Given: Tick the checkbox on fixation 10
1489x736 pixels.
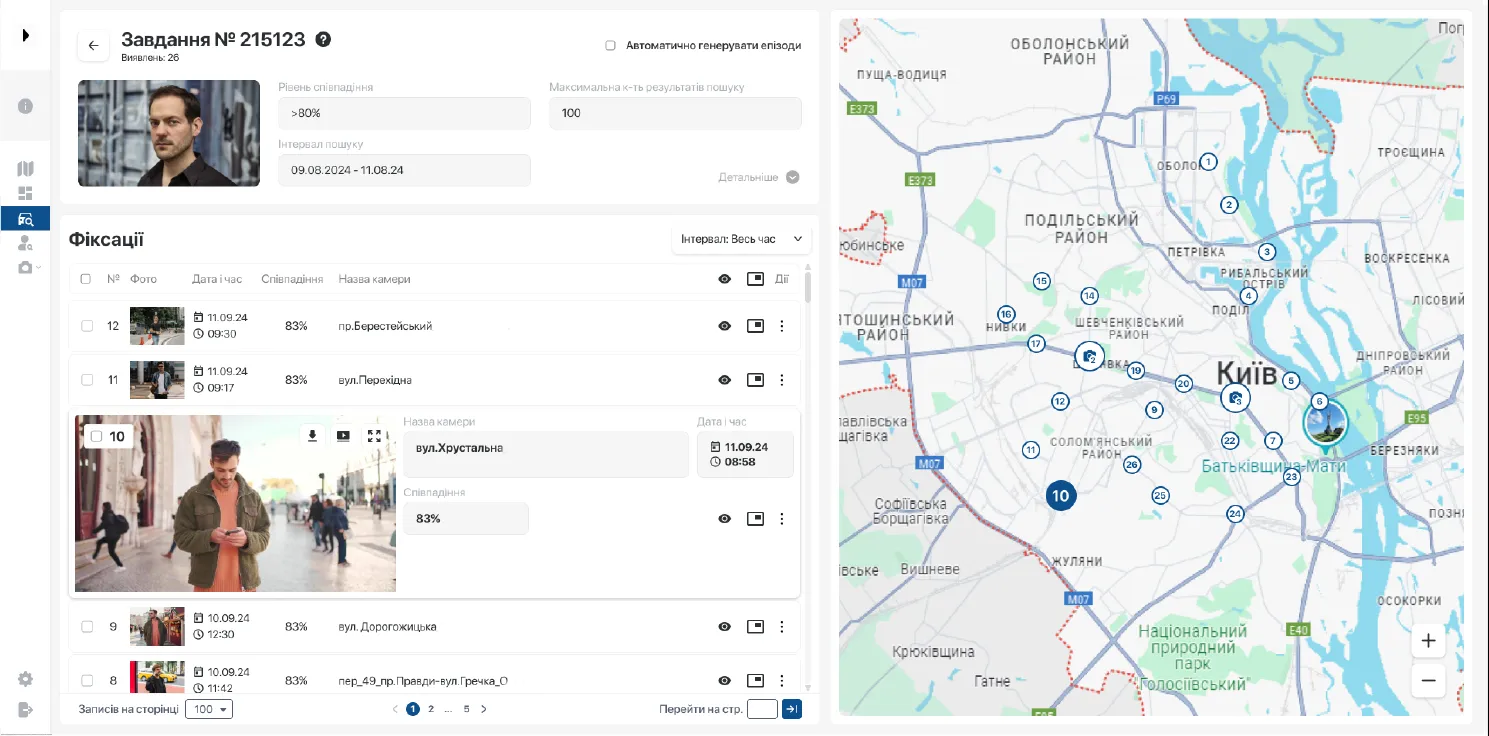Looking at the screenshot, I should tap(96, 436).
